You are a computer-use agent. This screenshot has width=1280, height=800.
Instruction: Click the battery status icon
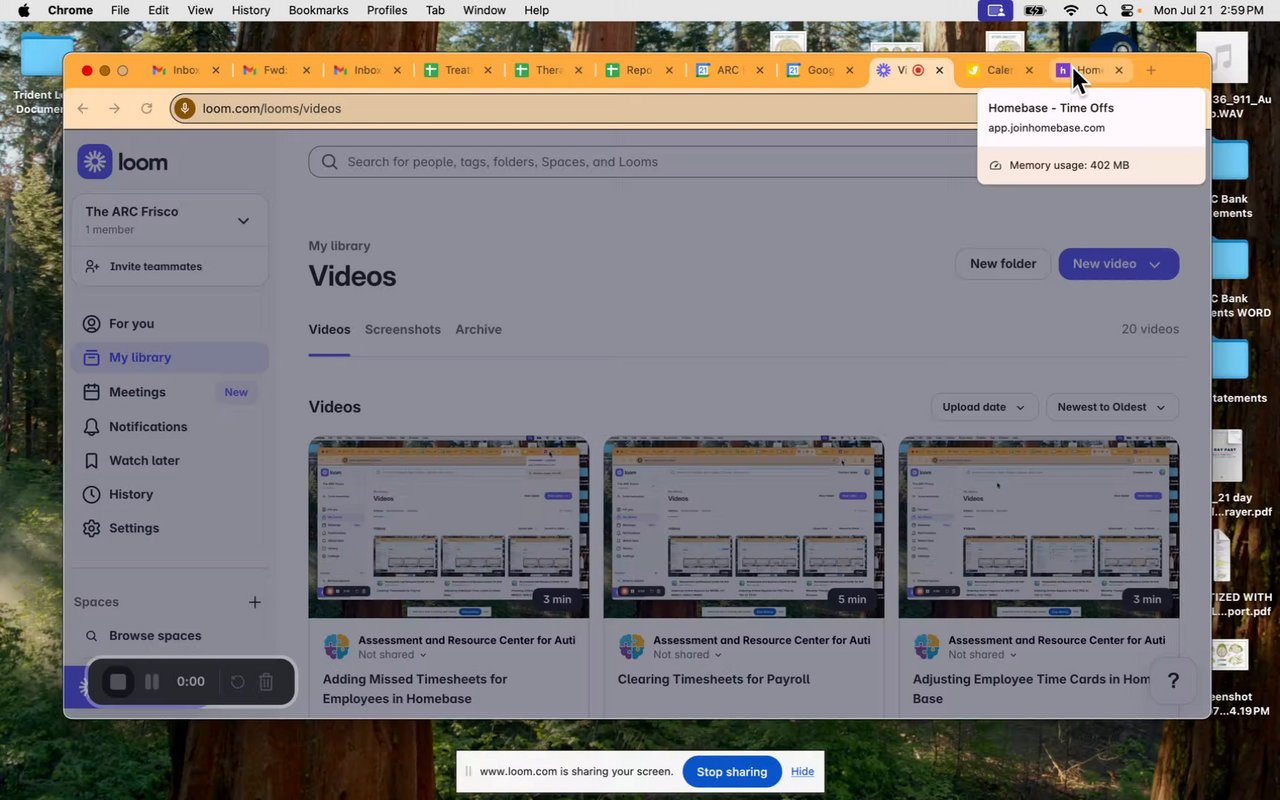(1035, 10)
